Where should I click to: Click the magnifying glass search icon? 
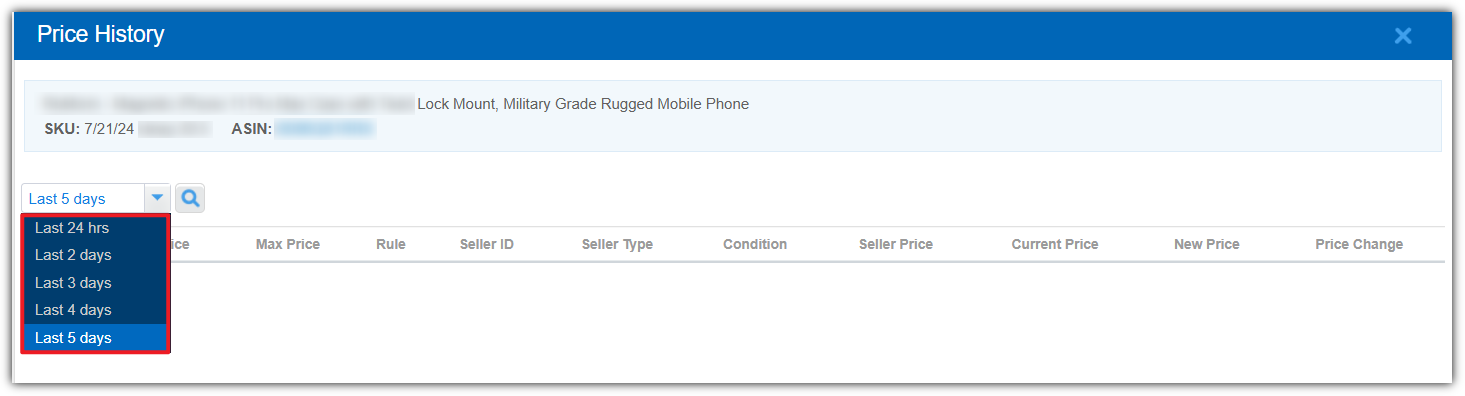click(x=190, y=198)
